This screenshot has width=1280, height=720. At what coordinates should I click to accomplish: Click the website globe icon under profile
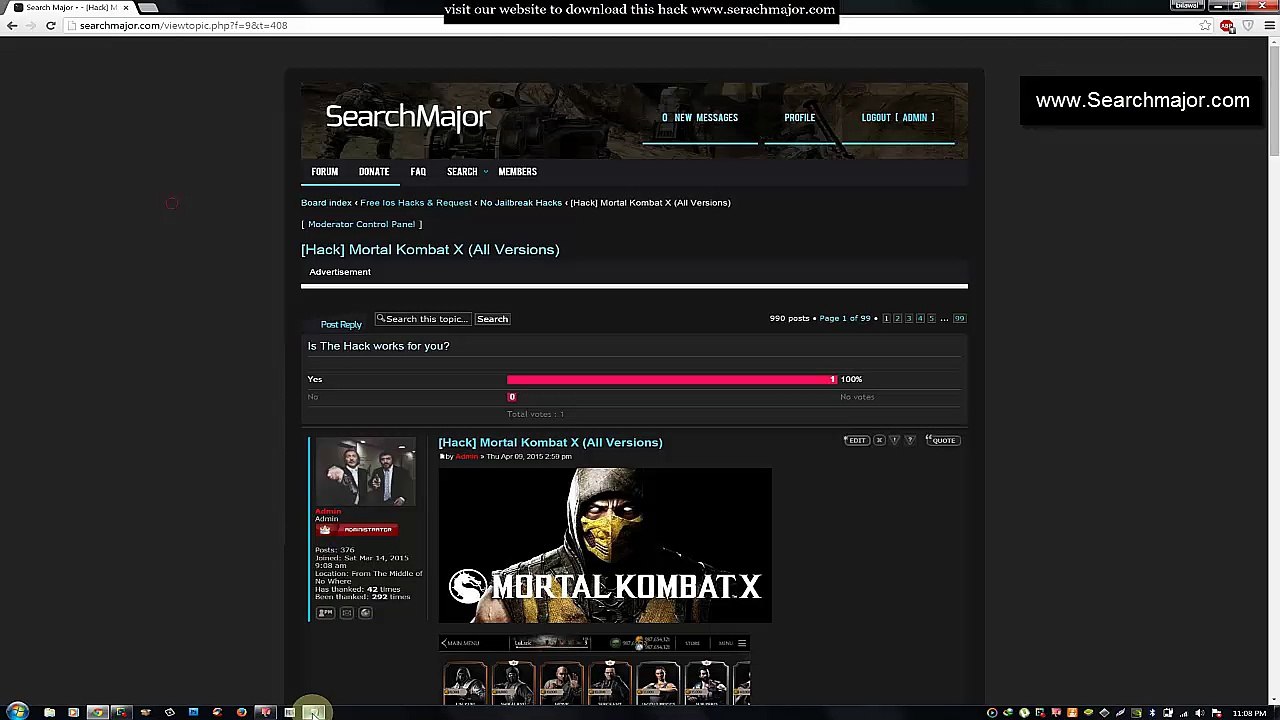coord(365,613)
